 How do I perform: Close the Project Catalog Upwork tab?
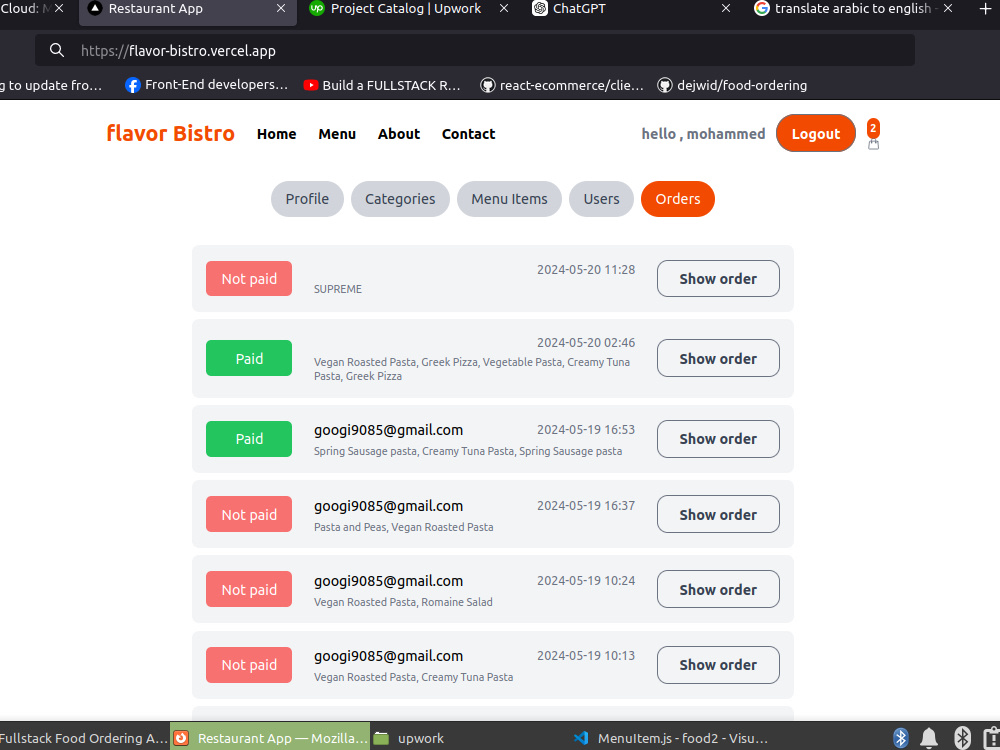pos(504,8)
